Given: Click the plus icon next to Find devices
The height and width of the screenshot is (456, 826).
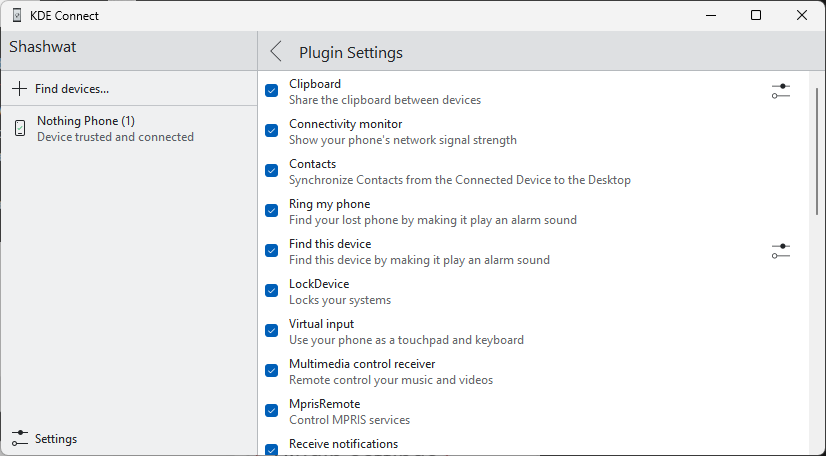Looking at the screenshot, I should [x=19, y=89].
